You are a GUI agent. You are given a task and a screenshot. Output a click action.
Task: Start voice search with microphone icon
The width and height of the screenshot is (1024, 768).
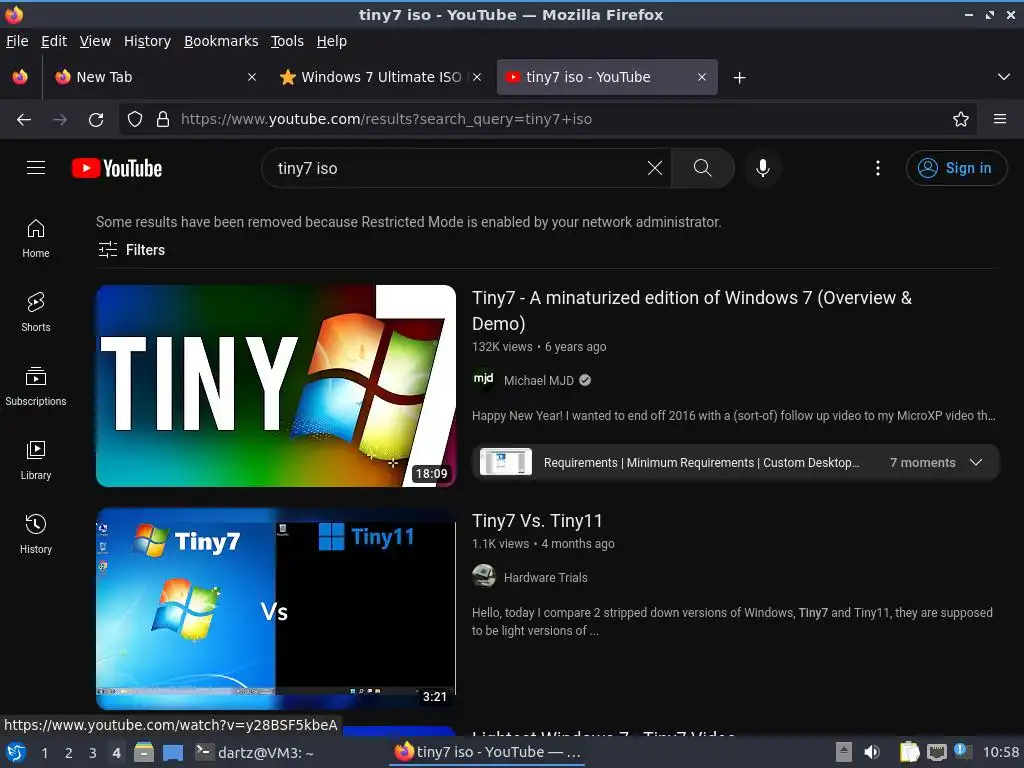pyautogui.click(x=762, y=168)
